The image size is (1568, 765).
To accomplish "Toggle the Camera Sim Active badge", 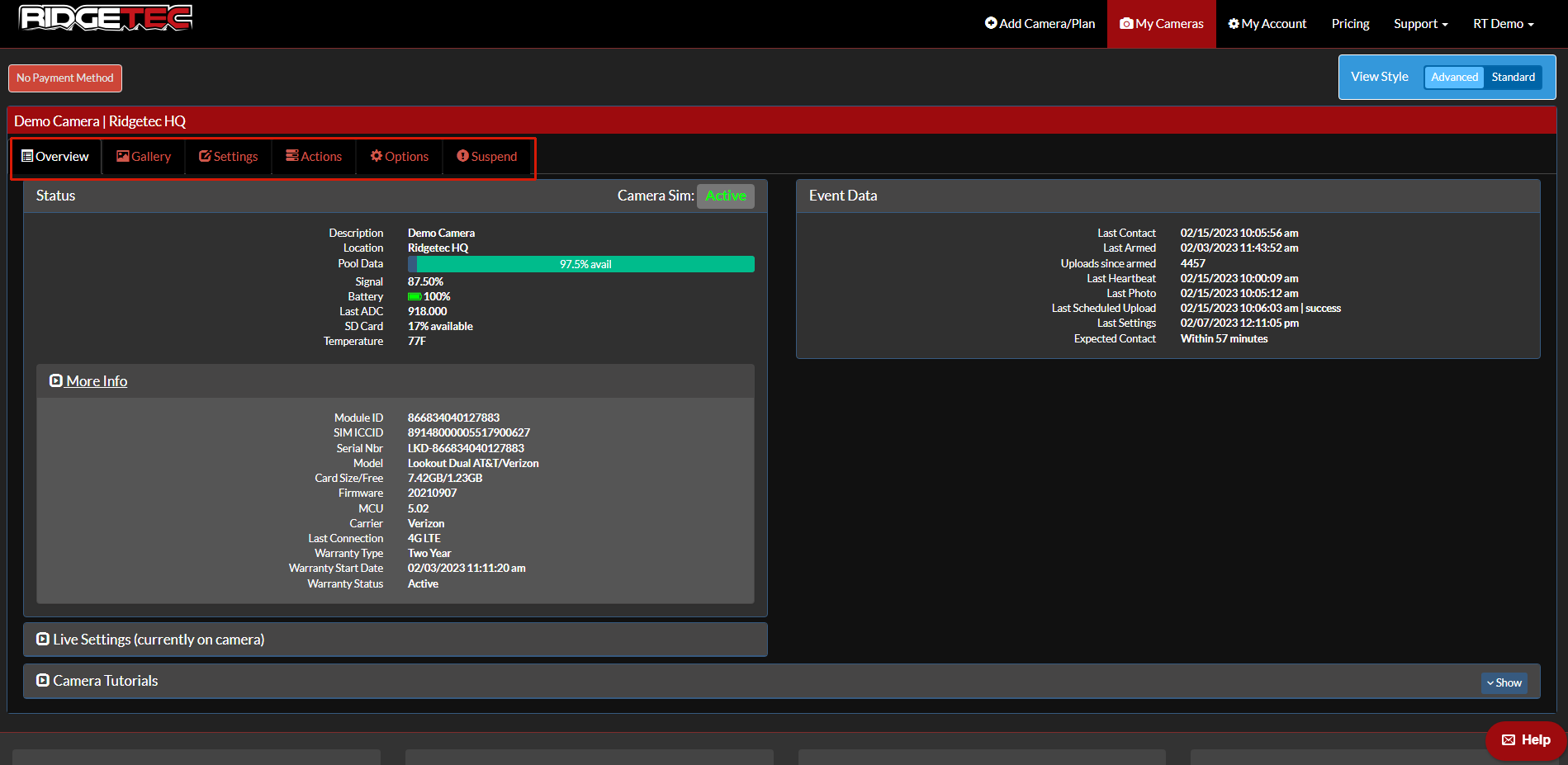I will 725,196.
